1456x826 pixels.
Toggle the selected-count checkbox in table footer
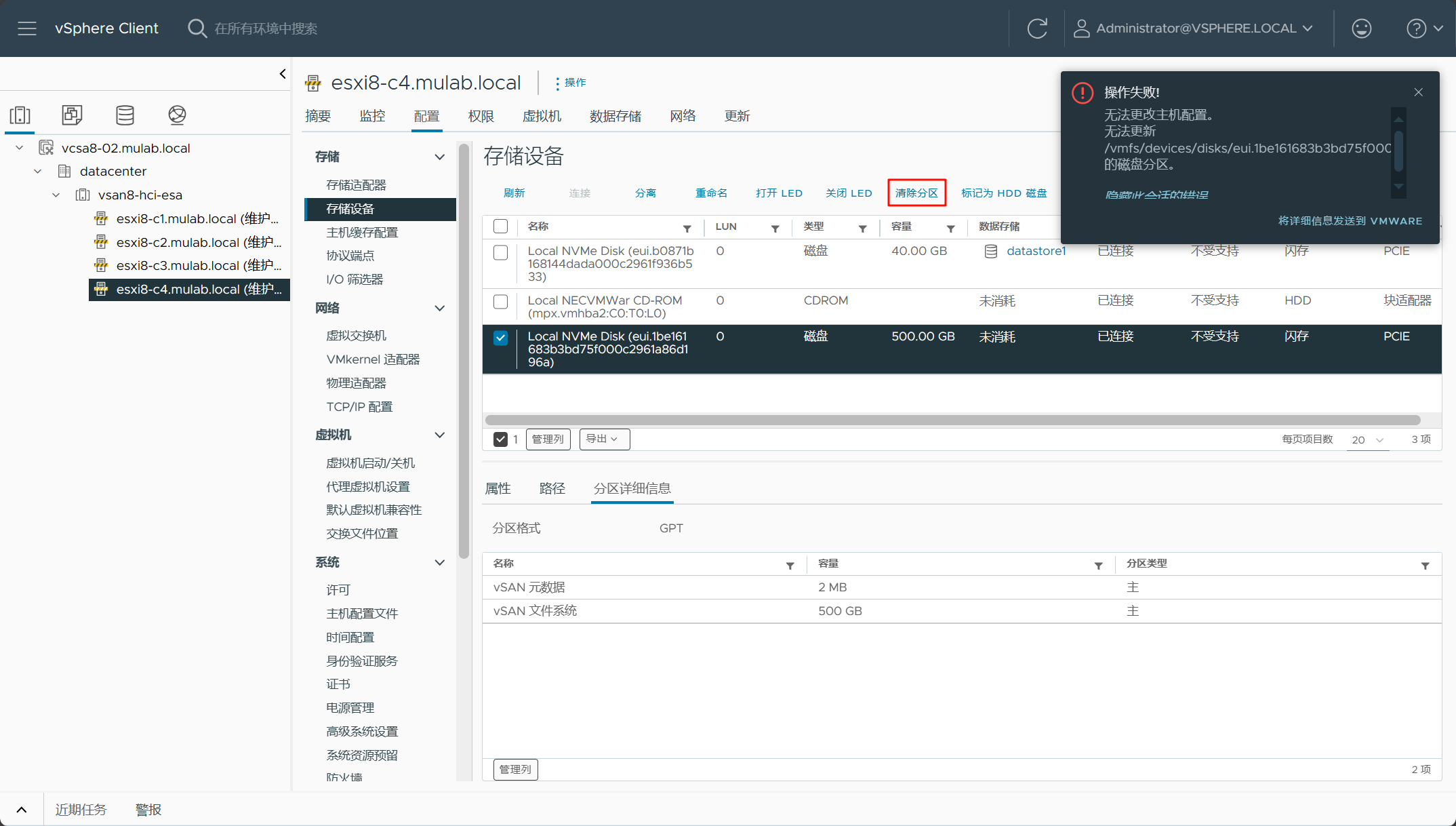500,439
